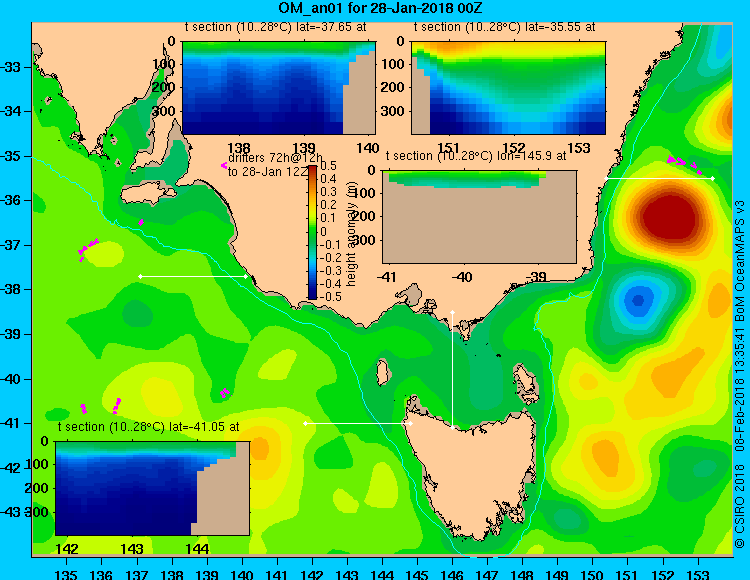Click the white section line west of Tasmania
Image resolution: width=750 pixels, height=580 pixels.
coord(358,424)
